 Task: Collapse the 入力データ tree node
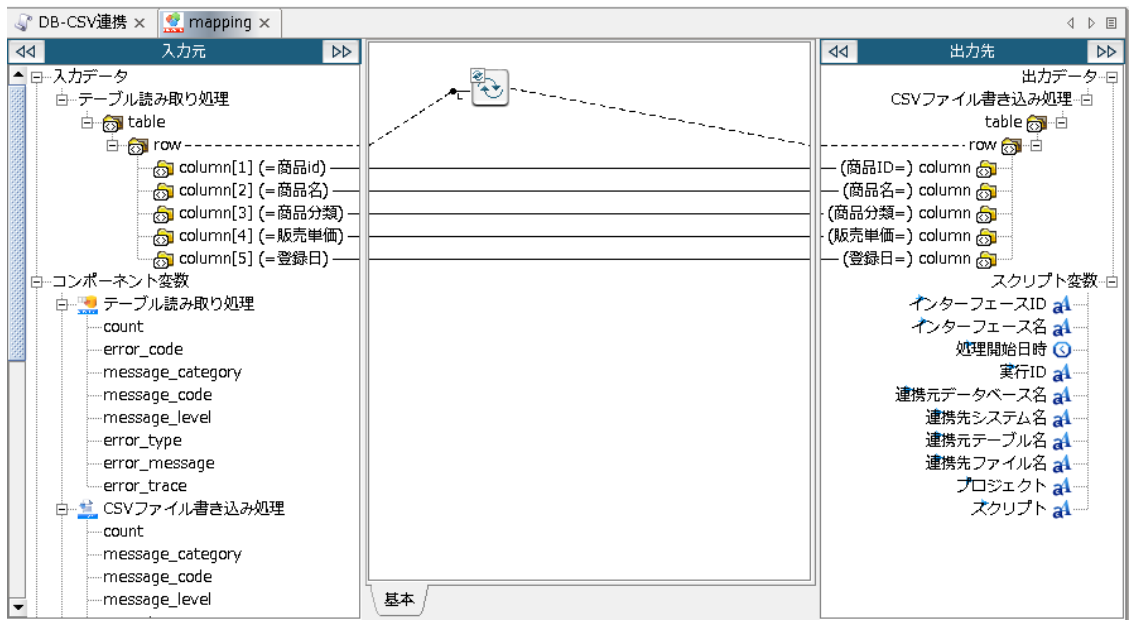point(38,77)
